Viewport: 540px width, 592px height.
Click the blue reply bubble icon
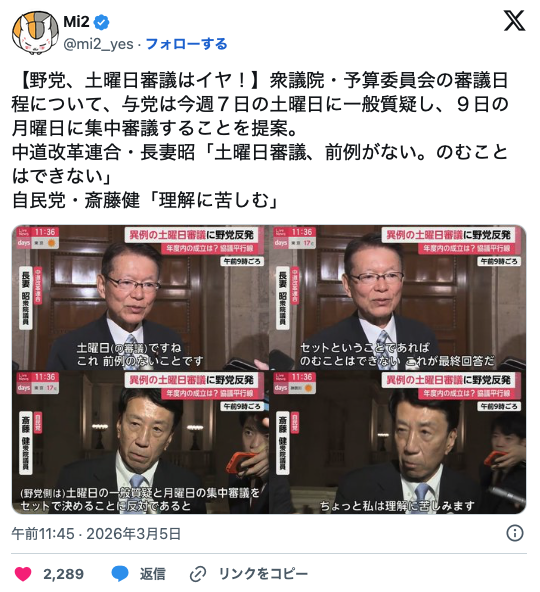120,574
